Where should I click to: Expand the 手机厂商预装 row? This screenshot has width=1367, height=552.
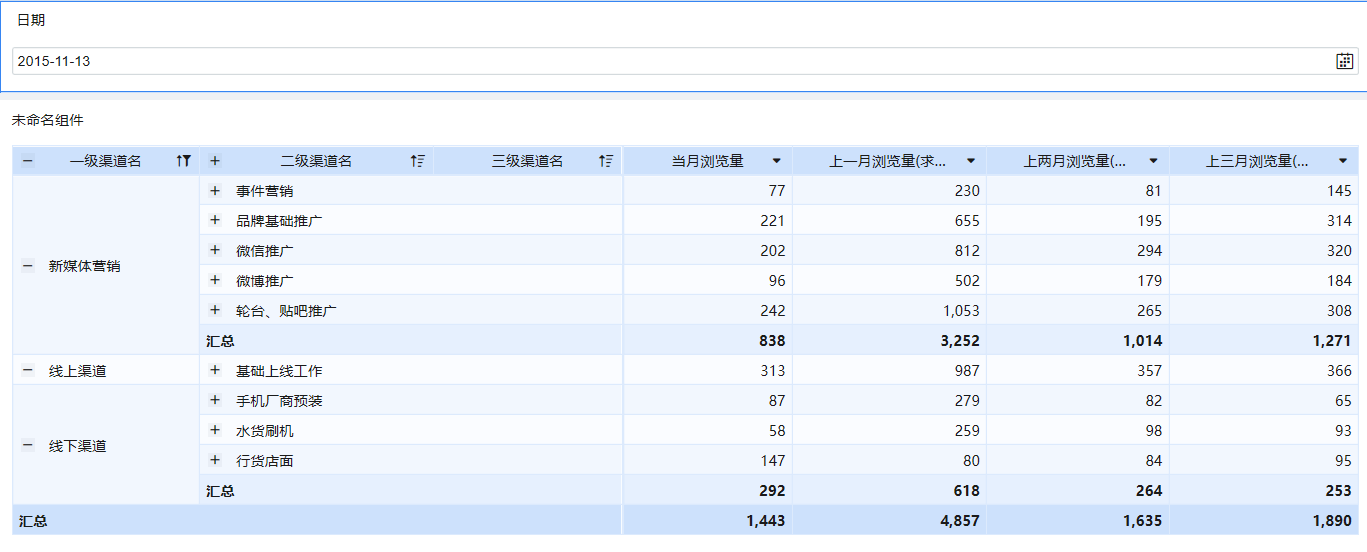214,400
